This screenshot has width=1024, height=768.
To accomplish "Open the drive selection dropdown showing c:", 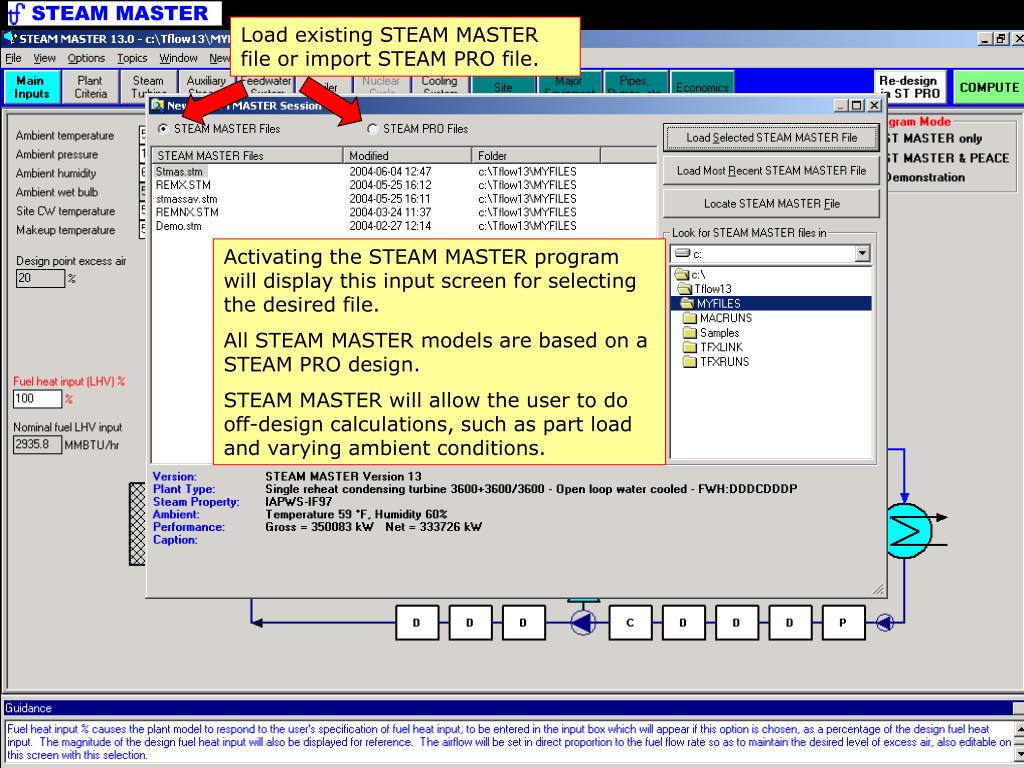I will [863, 253].
